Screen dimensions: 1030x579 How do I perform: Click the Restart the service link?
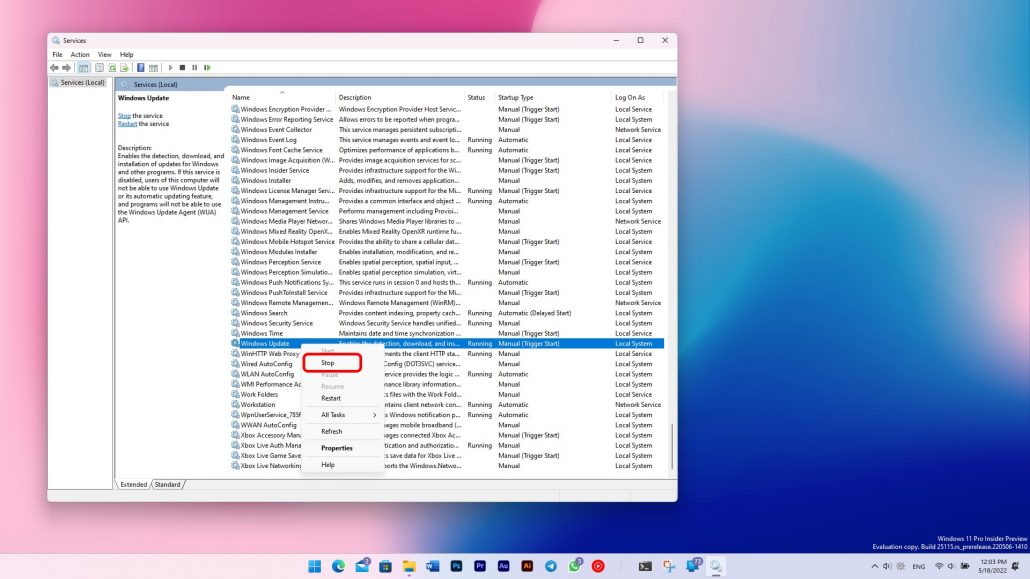coord(127,124)
